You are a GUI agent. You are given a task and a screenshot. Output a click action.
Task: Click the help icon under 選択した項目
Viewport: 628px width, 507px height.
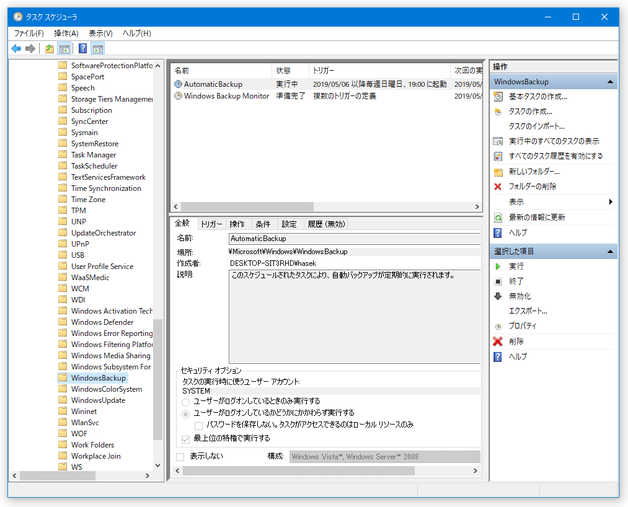(x=498, y=356)
